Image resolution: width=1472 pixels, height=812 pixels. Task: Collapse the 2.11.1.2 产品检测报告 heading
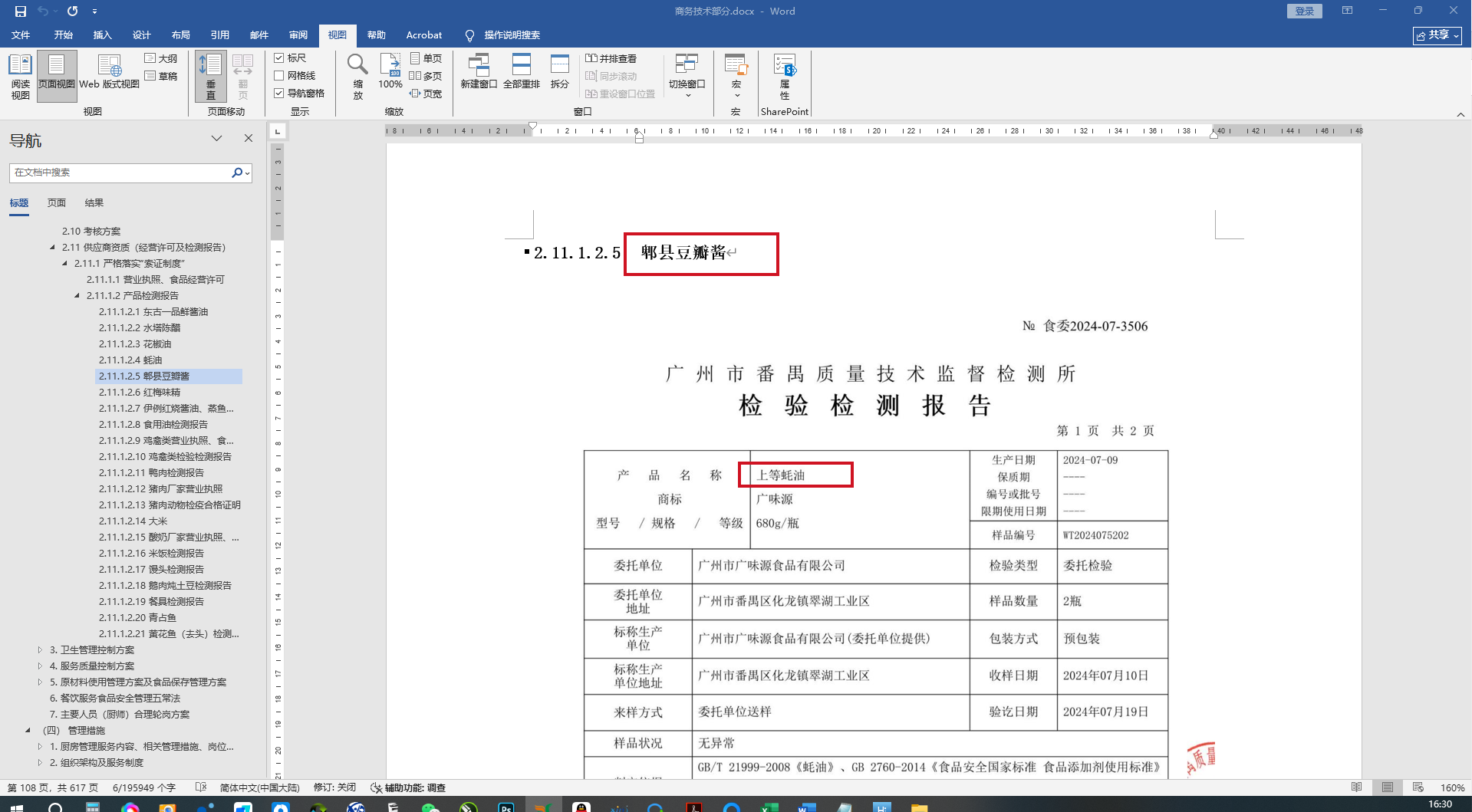[77, 296]
